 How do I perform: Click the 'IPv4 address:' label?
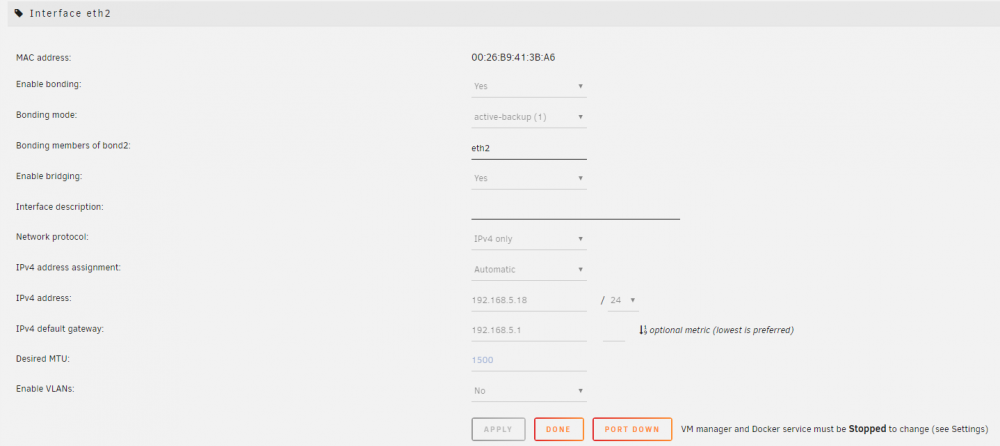[x=43, y=298]
